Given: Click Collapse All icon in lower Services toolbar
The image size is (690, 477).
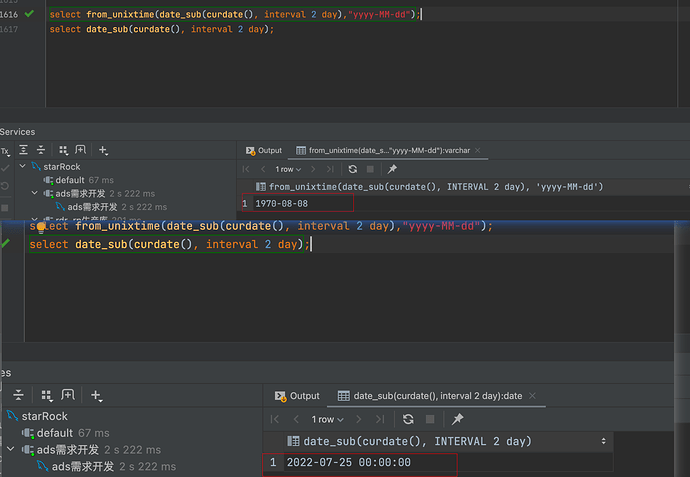Looking at the screenshot, I should coord(18,395).
